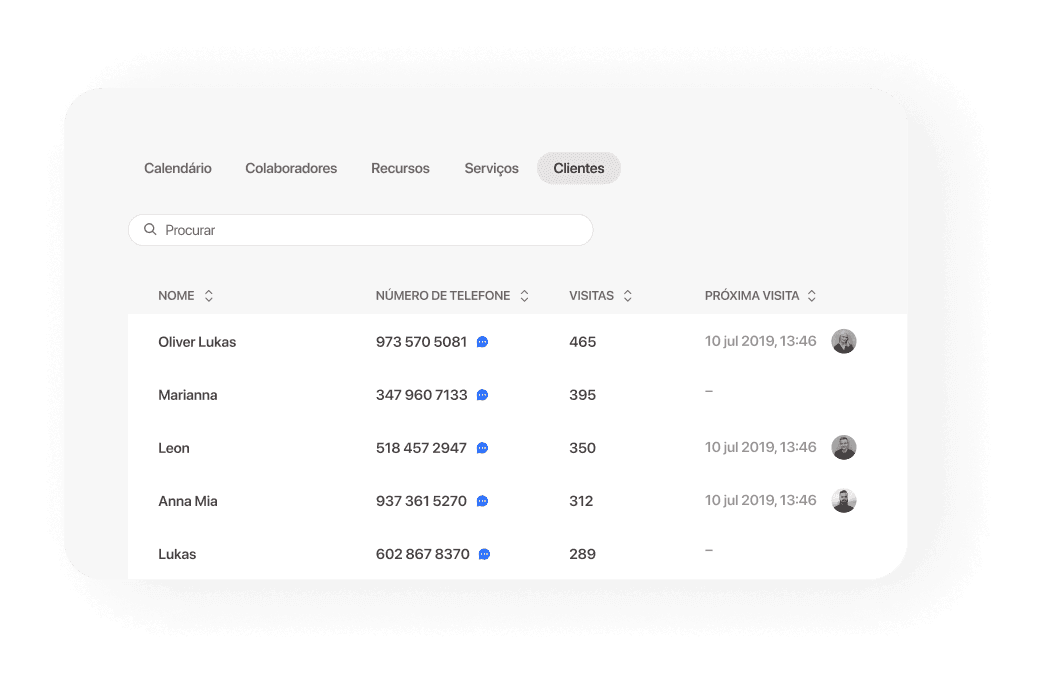Toggle sorting on NÚMERO DE TELEFONE
Screen dimensions: 1037x685
coord(524,295)
